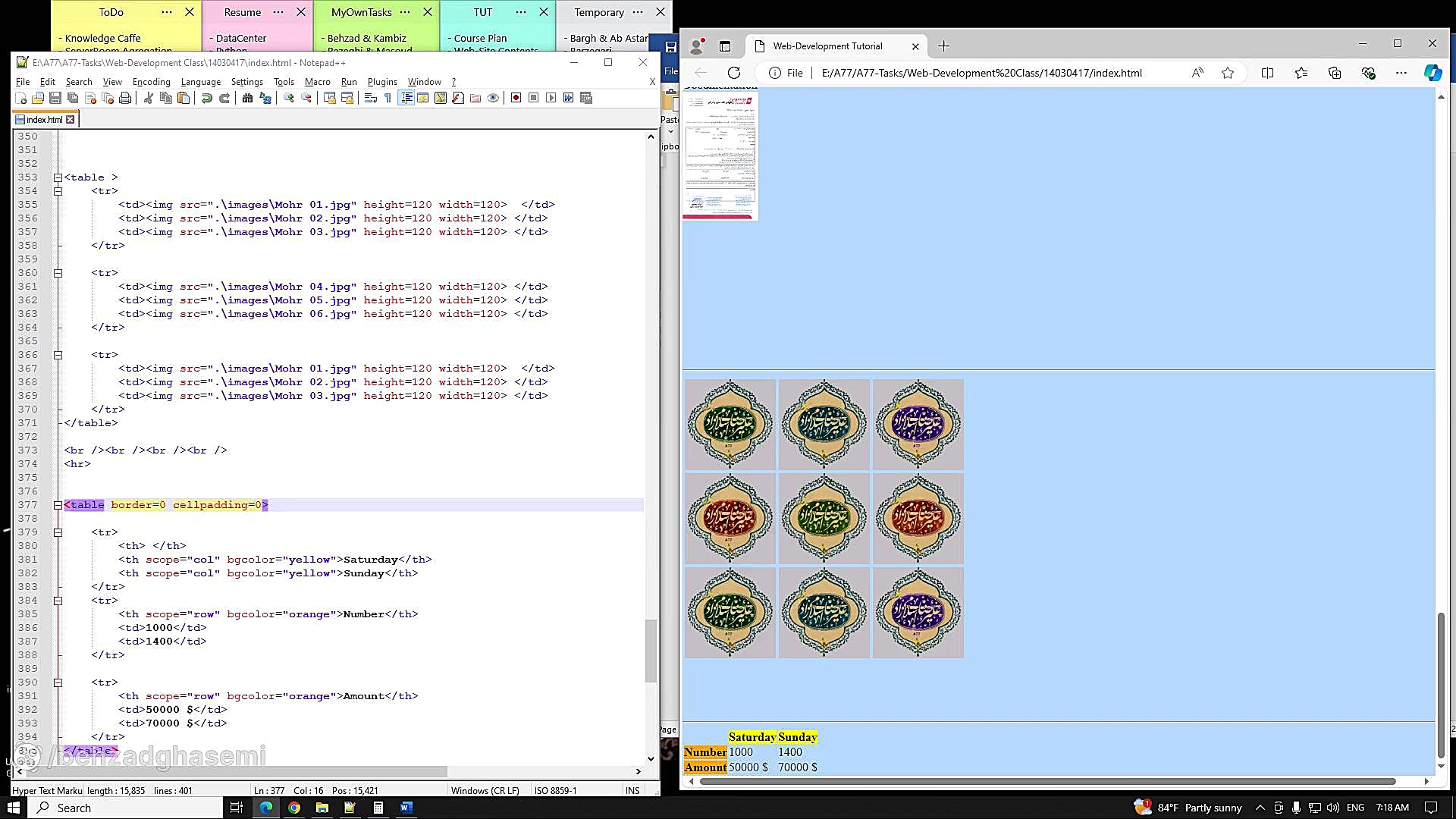Run macro multiple times icon
1456x819 pixels.
pos(568,98)
